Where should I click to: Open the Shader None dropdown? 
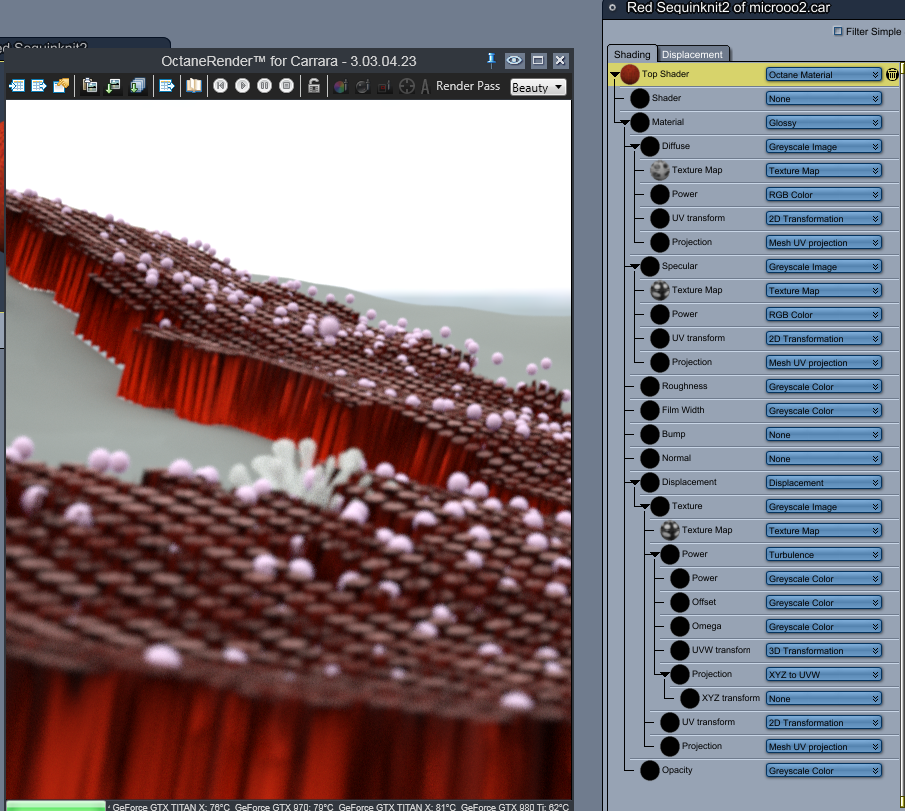[x=824, y=99]
